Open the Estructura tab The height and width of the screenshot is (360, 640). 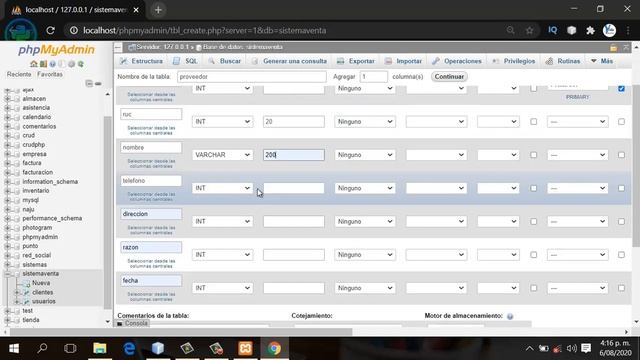pos(141,61)
